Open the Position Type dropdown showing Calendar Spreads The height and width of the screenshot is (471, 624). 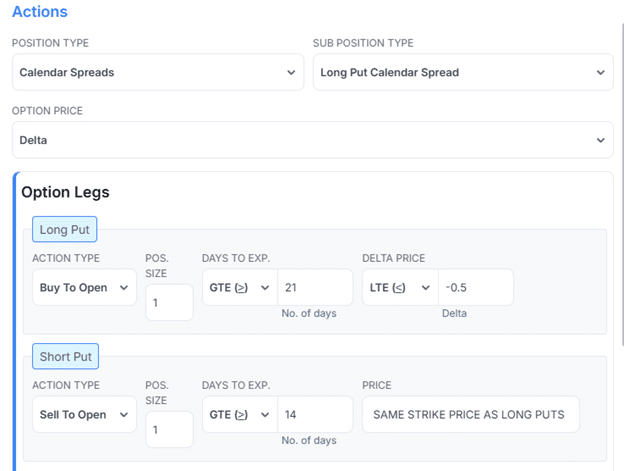click(x=157, y=72)
